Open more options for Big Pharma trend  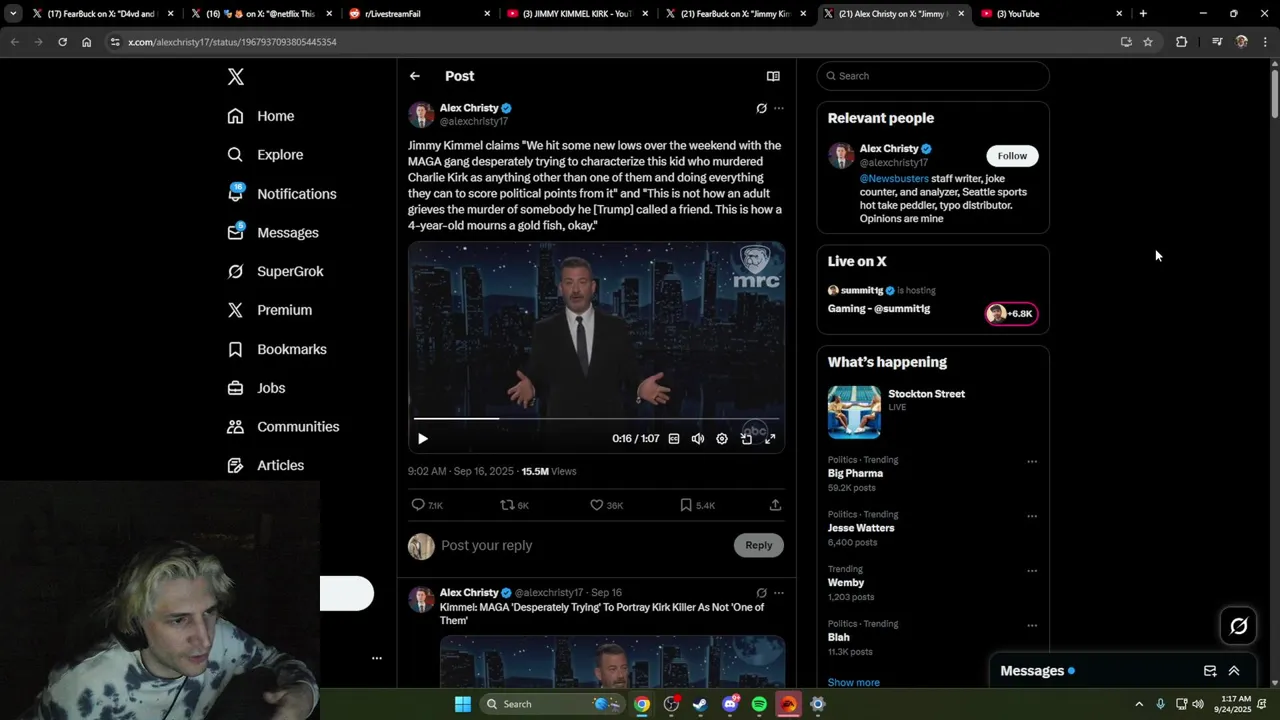coord(1032,462)
